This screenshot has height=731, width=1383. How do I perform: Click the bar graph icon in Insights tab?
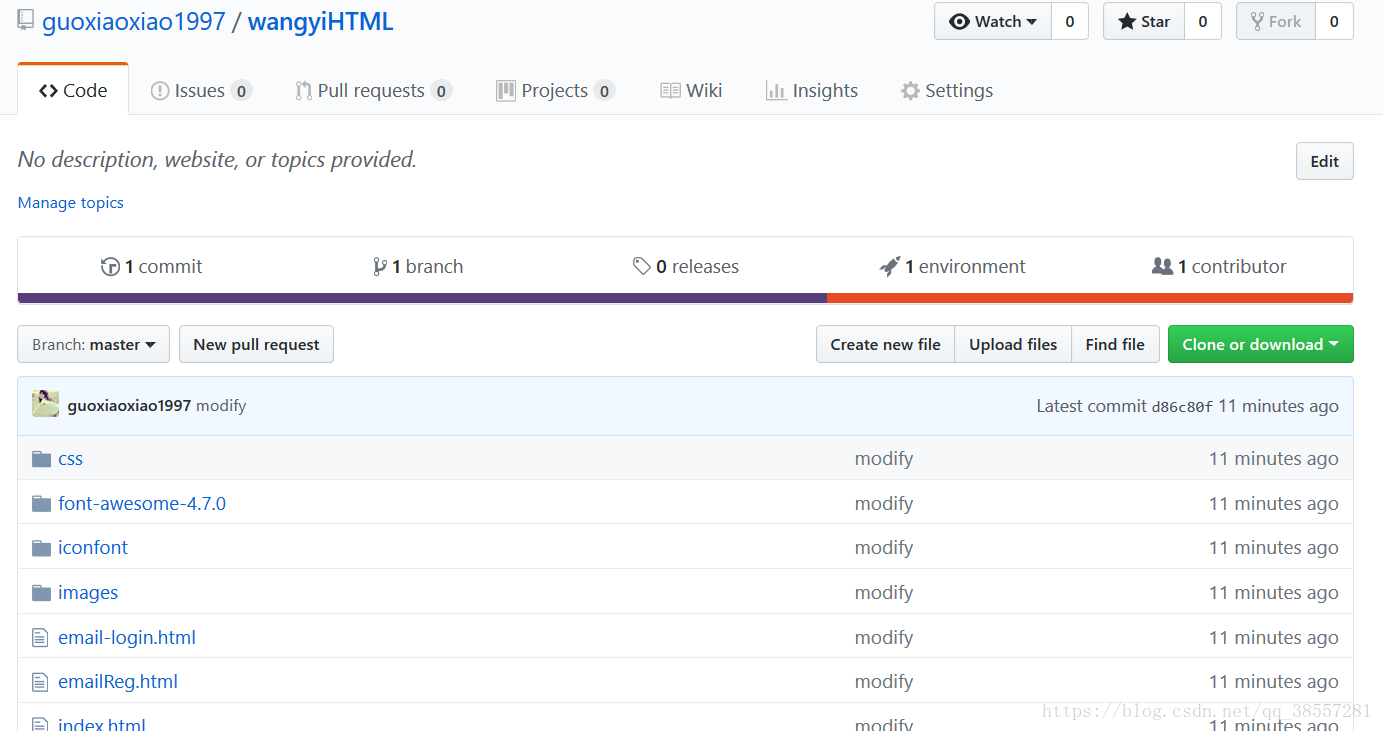pos(776,91)
